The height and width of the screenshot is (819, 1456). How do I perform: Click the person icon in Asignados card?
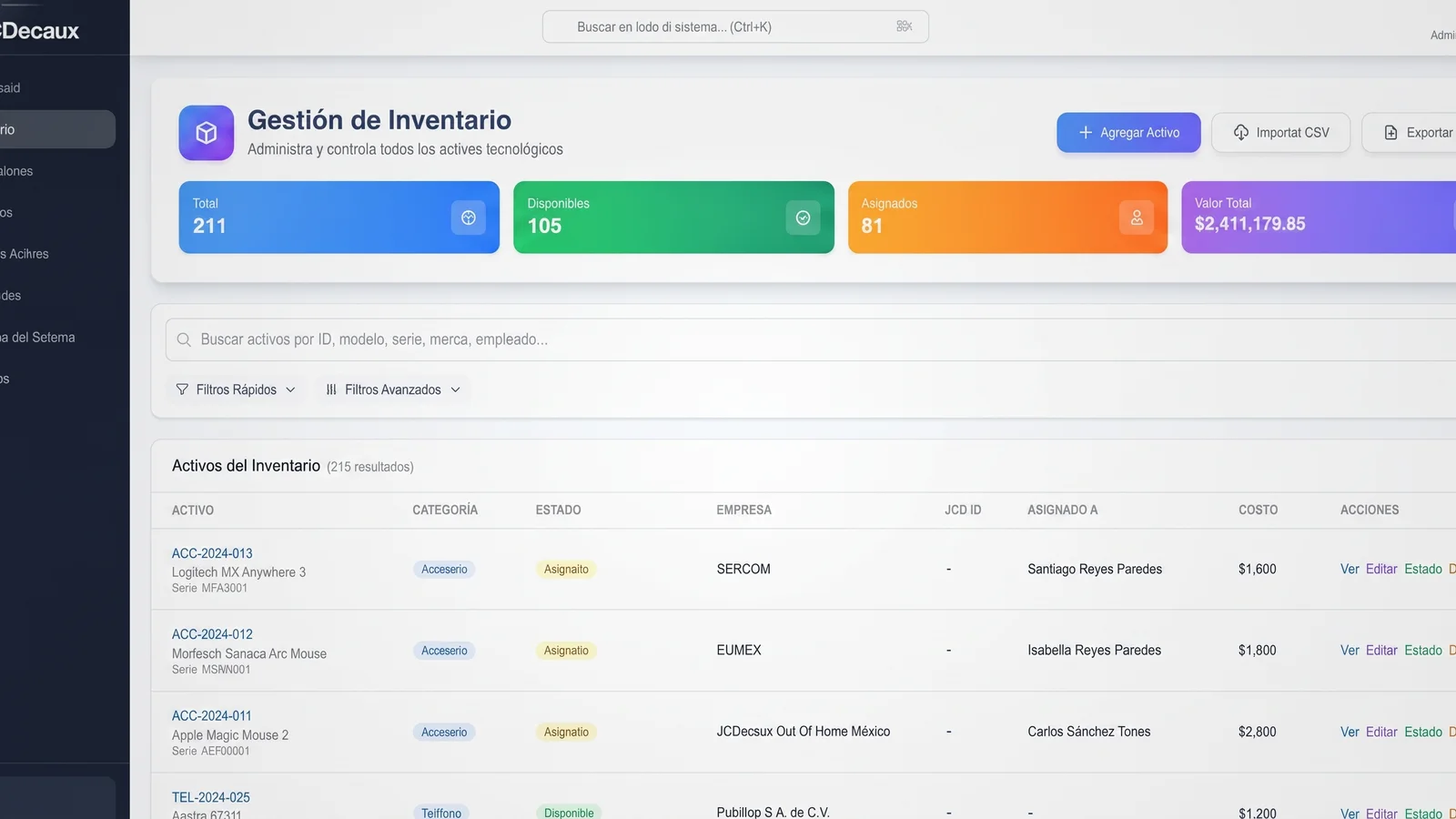point(1137,217)
